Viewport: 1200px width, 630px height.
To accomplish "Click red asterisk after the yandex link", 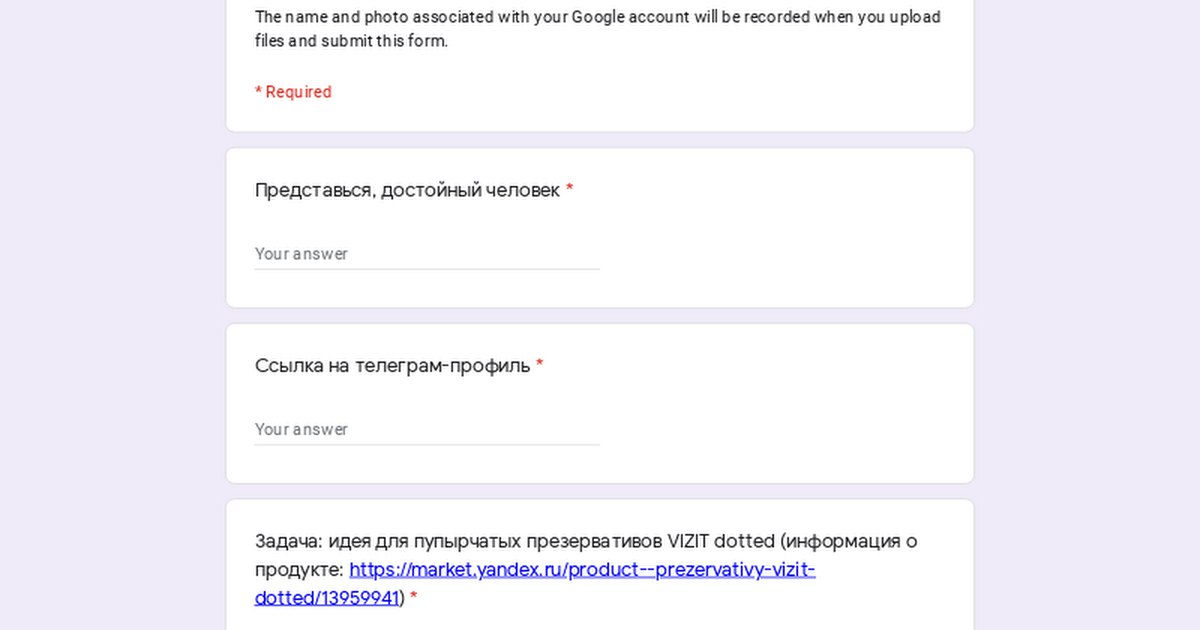I will tap(414, 598).
